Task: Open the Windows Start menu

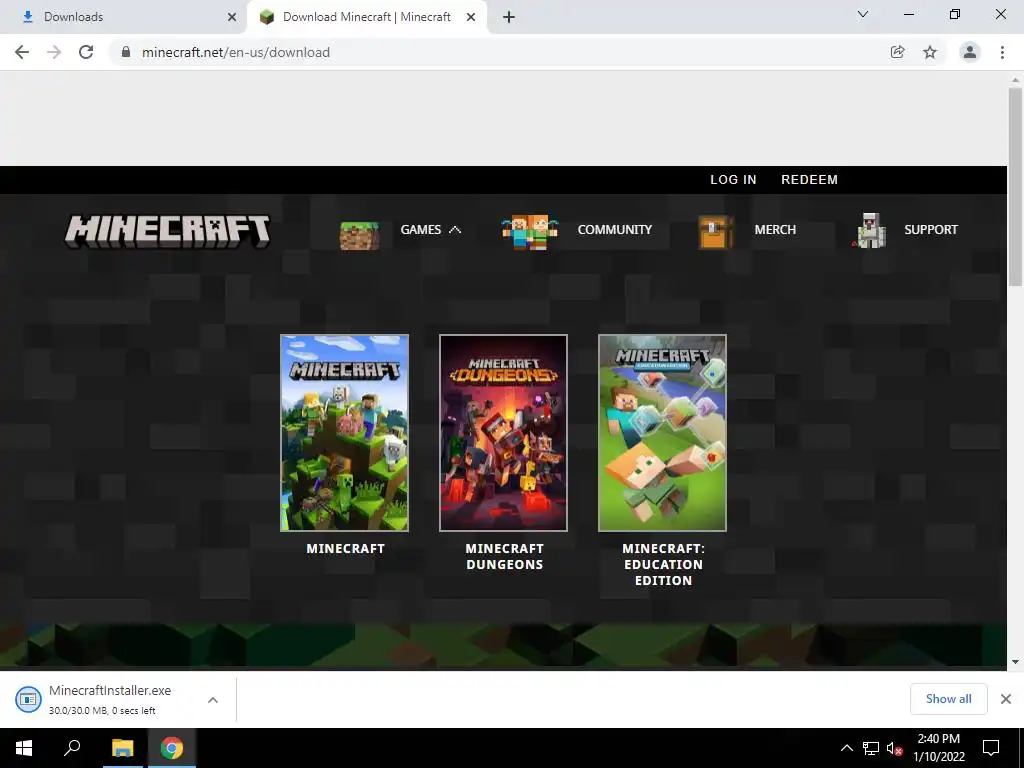Action: point(24,748)
